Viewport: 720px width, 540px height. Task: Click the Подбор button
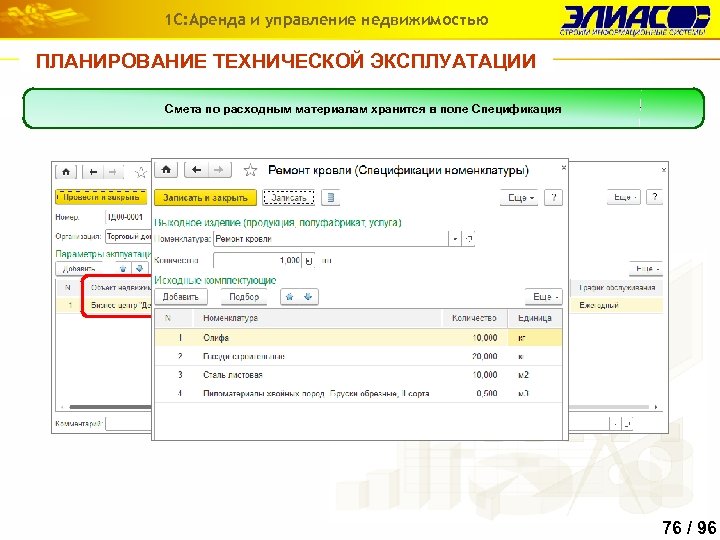pyautogui.click(x=244, y=297)
